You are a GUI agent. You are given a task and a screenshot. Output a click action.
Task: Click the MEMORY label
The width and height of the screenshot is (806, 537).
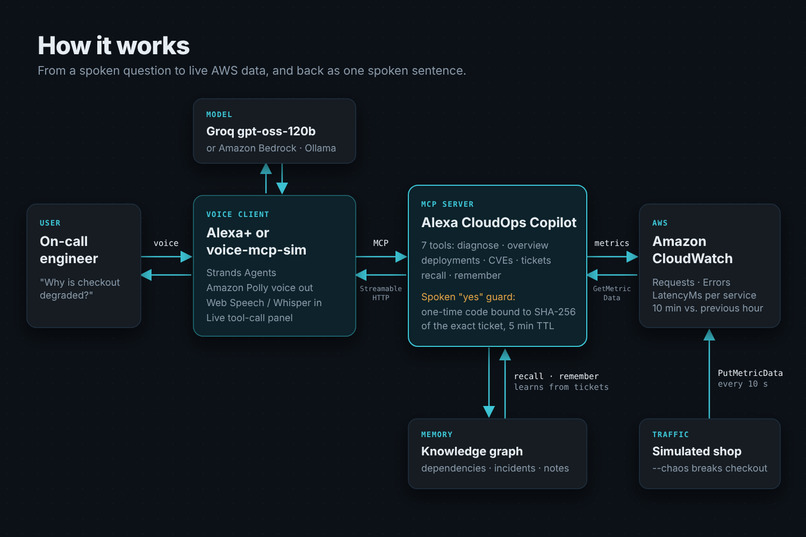click(x=437, y=434)
